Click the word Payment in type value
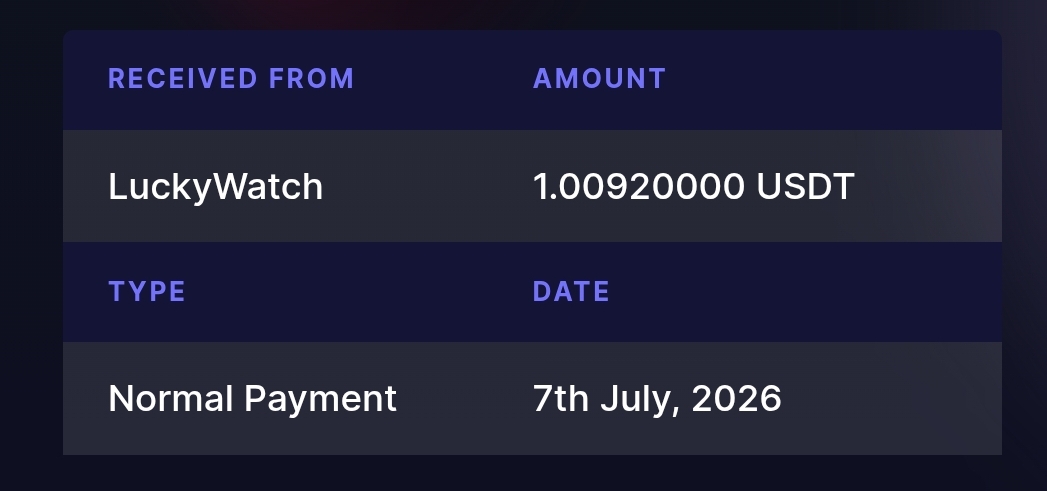 click(x=321, y=401)
